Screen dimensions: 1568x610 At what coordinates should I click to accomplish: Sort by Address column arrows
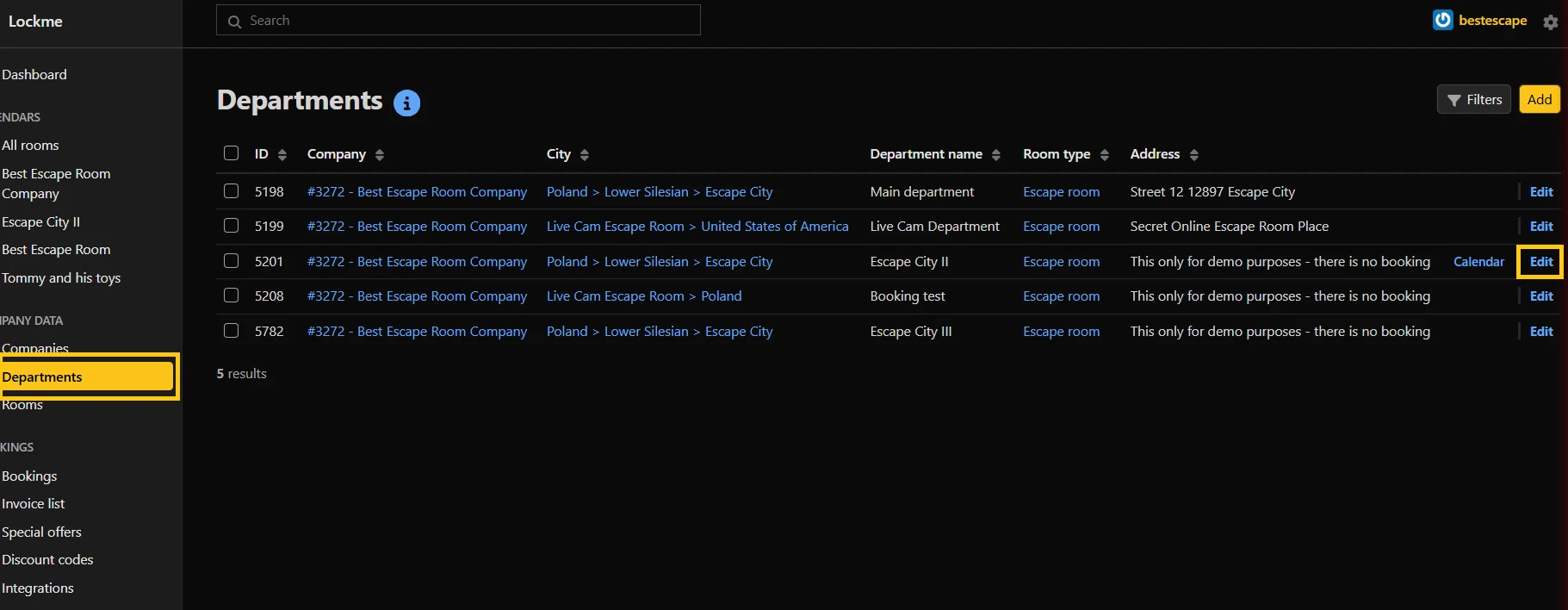pyautogui.click(x=1193, y=155)
